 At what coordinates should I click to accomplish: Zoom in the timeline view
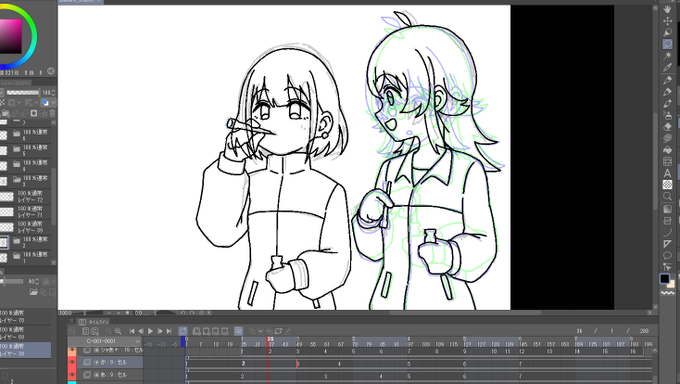pos(118,331)
